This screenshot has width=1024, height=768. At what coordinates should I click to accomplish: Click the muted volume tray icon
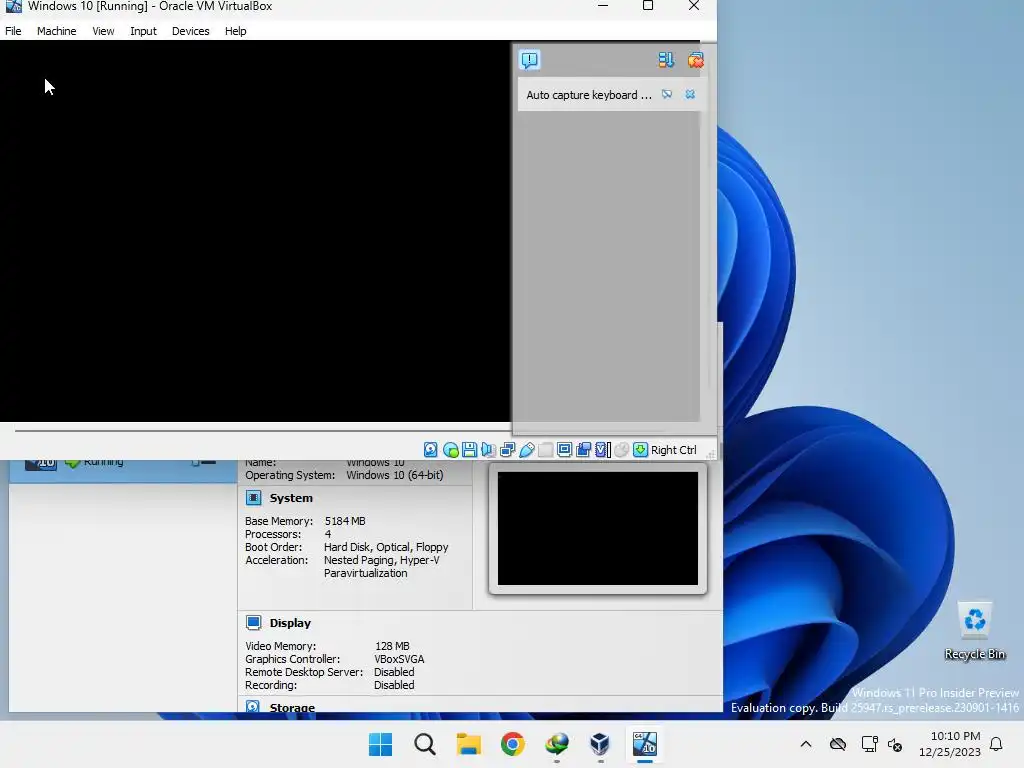tap(895, 744)
